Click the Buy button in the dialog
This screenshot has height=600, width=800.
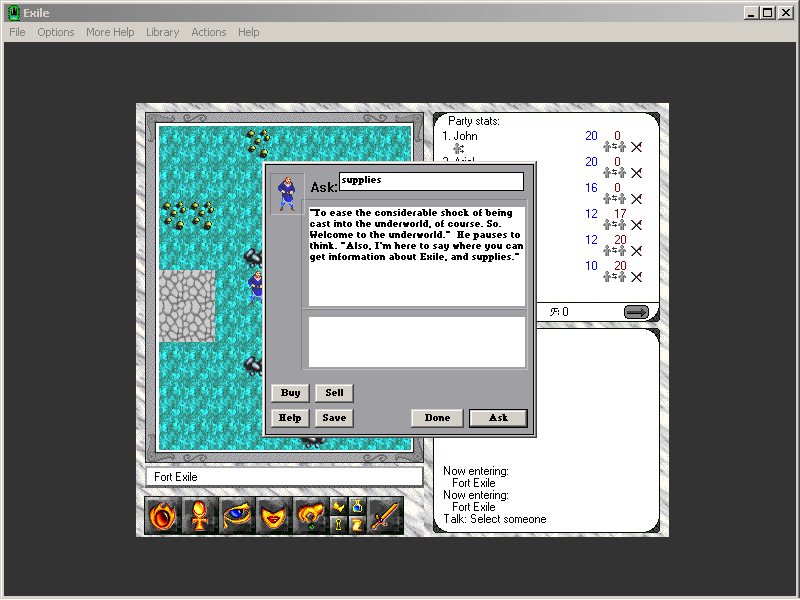[x=290, y=393]
